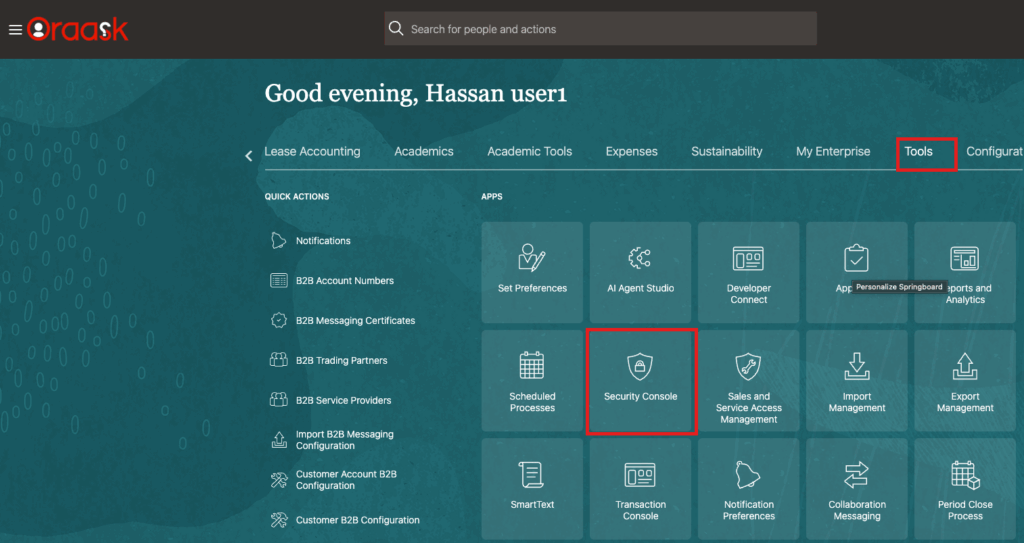Click the B2B Trading Partners icon
Viewport: 1024px width, 543px height.
pyautogui.click(x=279, y=360)
